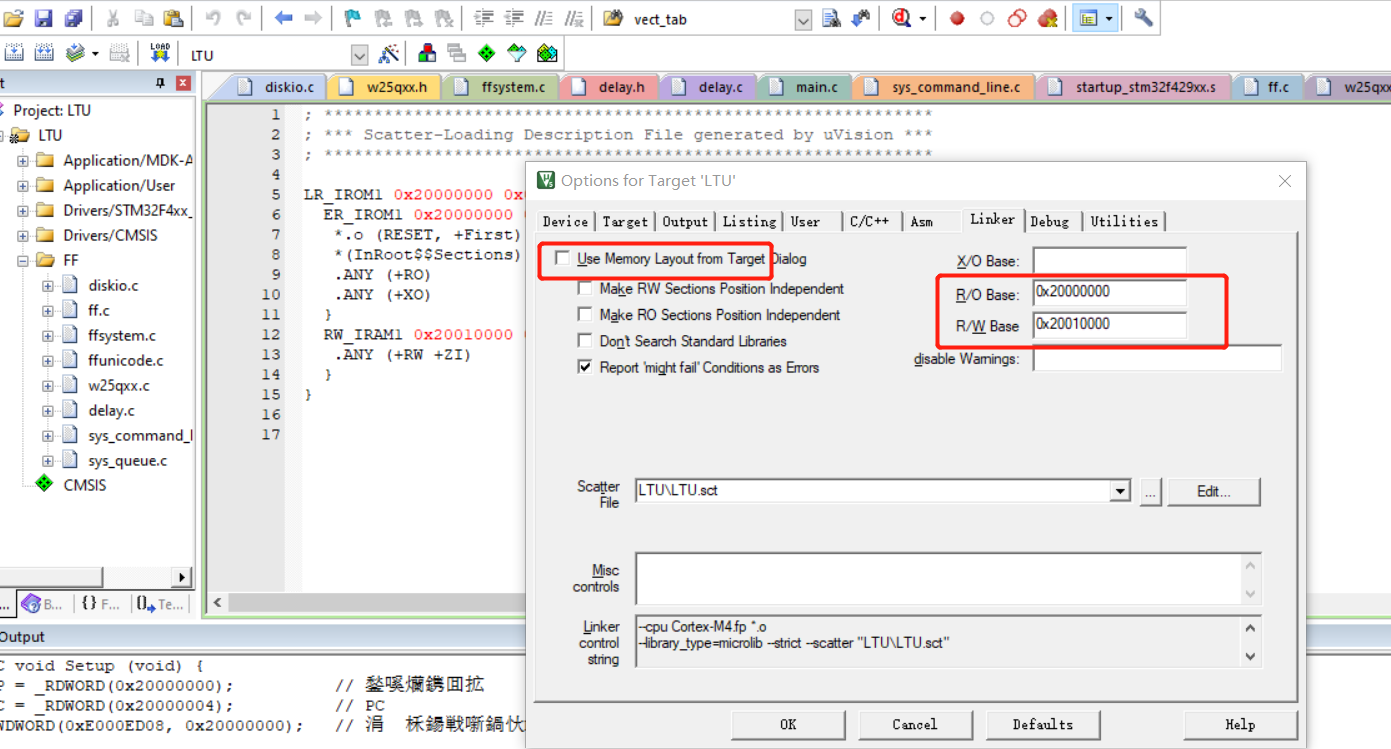This screenshot has width=1391, height=749.
Task: Toggle Don't Search Standard Libraries checkbox
Action: [585, 341]
